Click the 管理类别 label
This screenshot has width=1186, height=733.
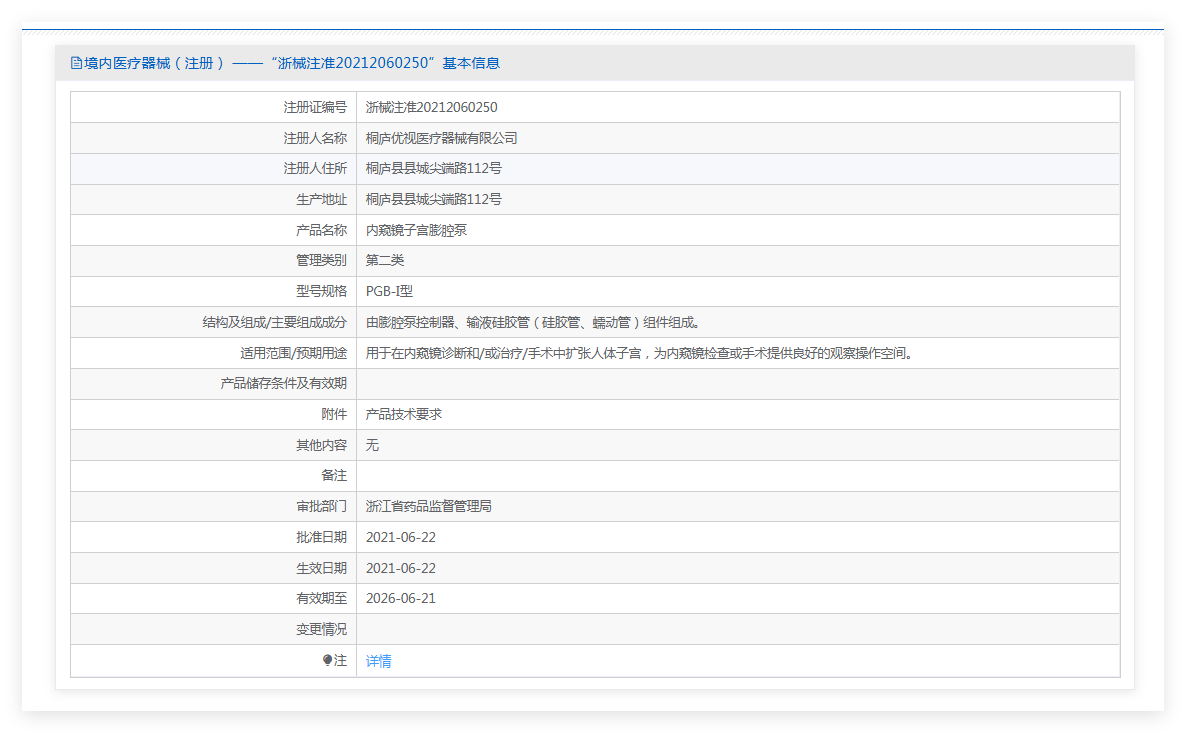321,261
